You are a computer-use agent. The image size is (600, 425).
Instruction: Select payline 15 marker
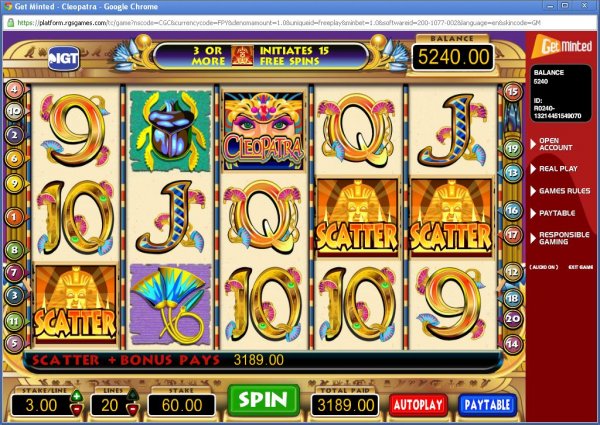pyautogui.click(x=513, y=91)
